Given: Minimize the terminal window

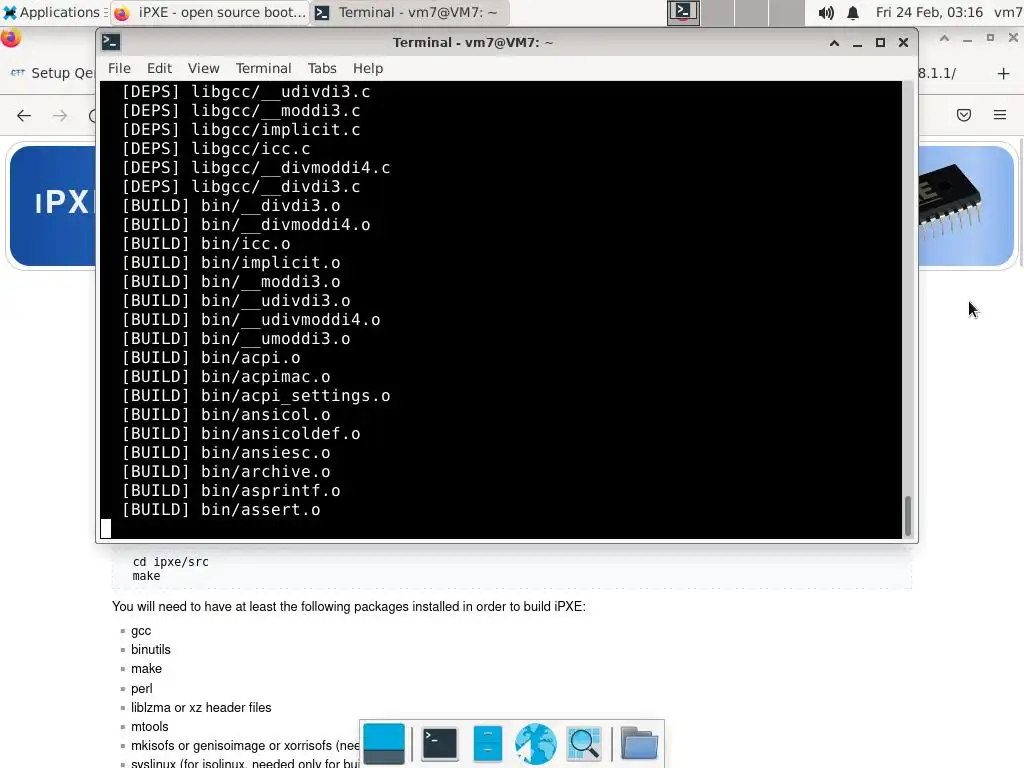Looking at the screenshot, I should [857, 42].
